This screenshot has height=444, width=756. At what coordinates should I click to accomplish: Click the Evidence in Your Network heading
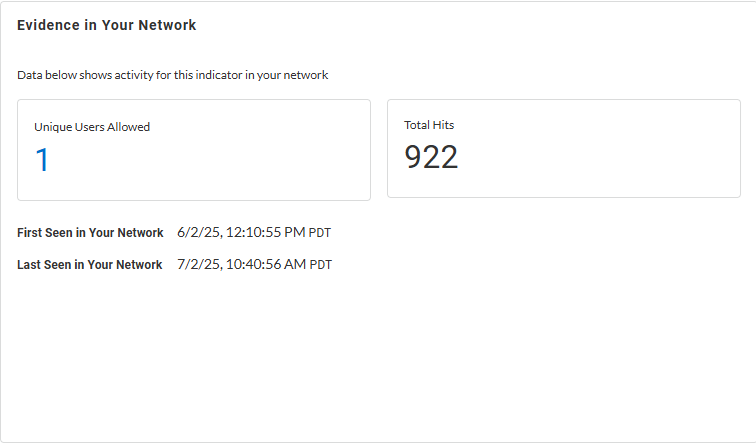[x=107, y=25]
